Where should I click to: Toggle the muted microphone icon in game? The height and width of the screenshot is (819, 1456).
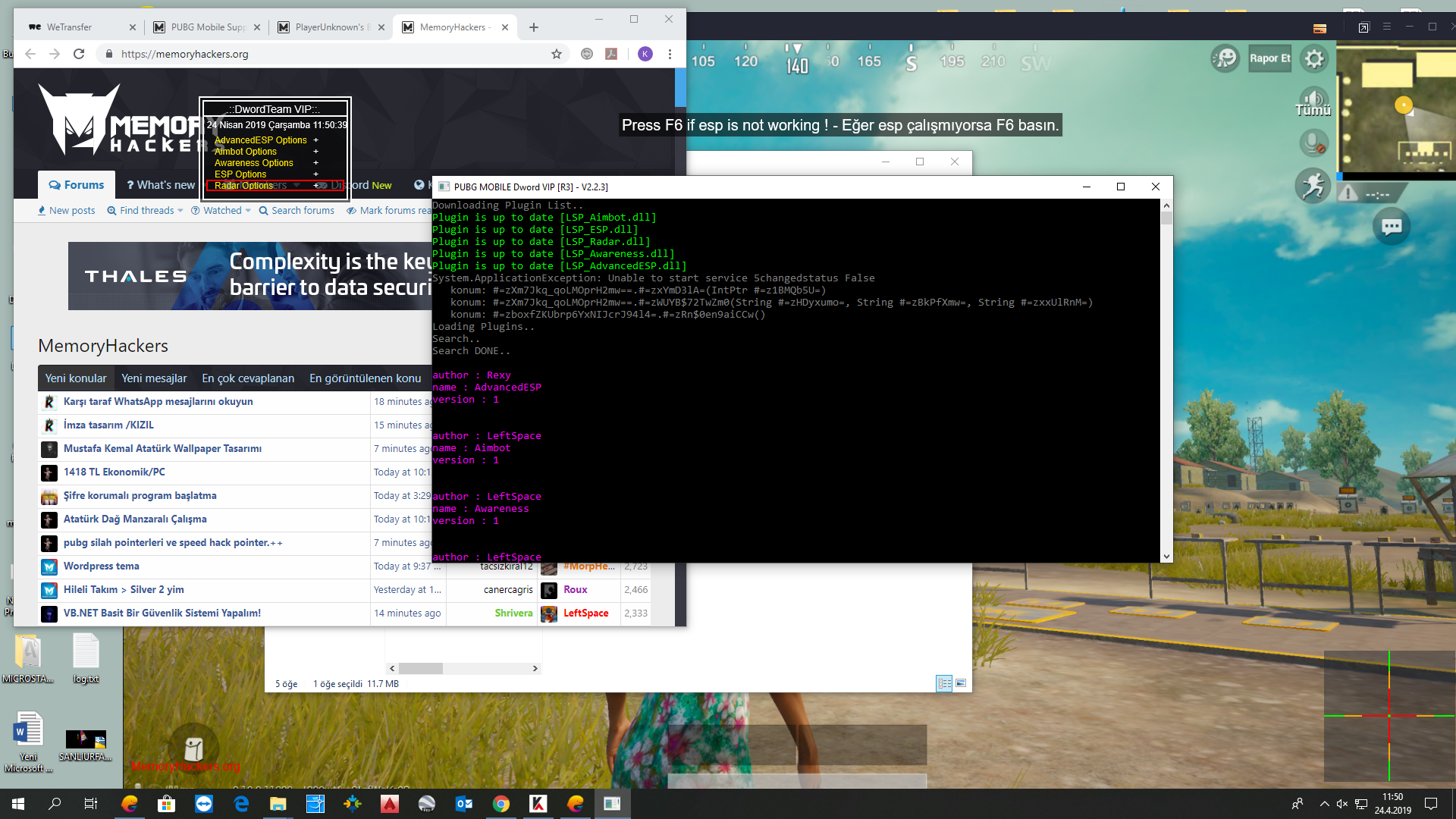(1313, 143)
